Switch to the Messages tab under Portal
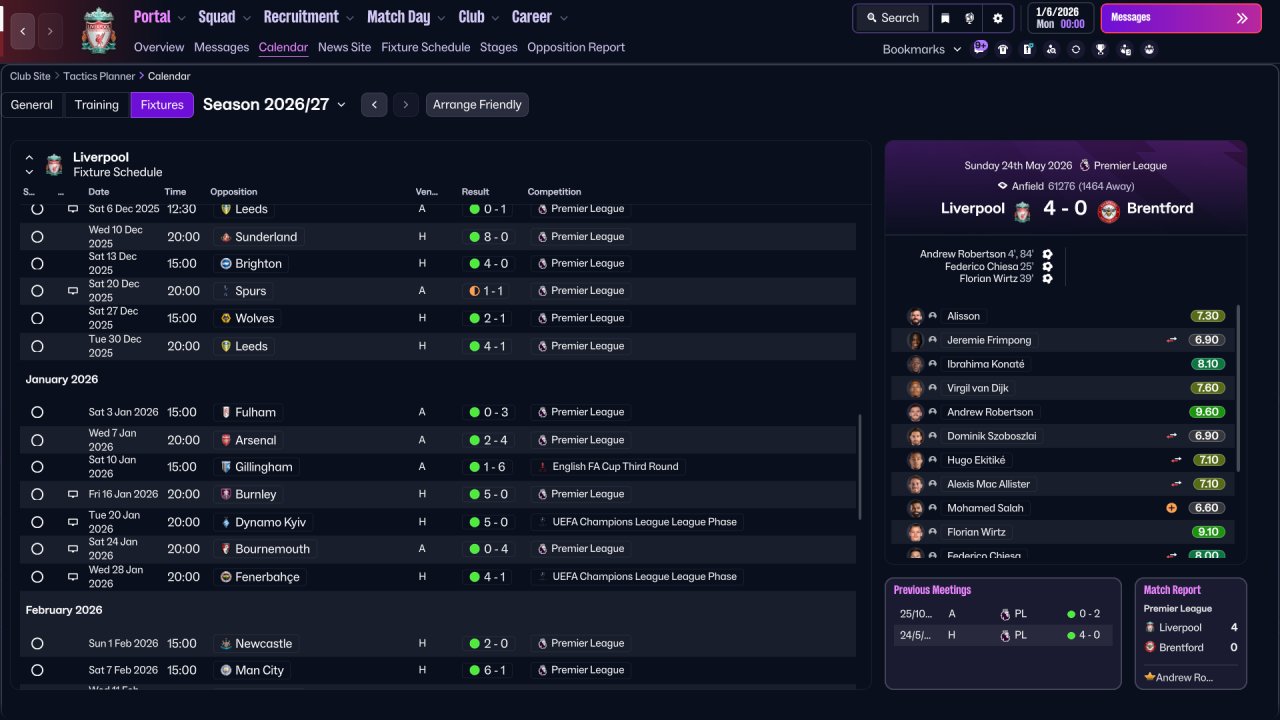 pos(221,47)
